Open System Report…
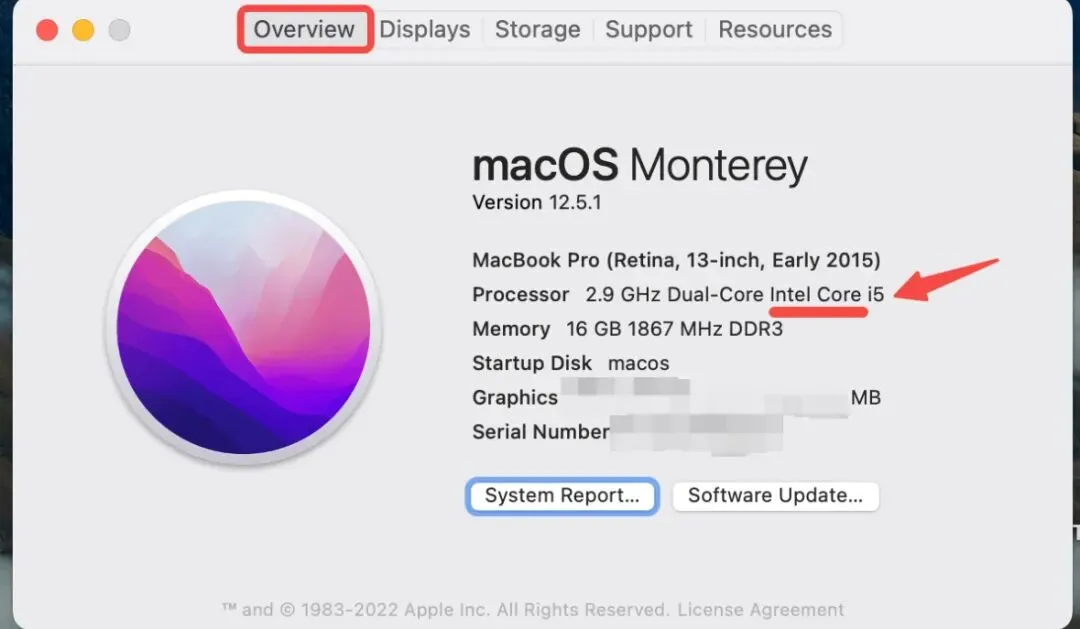The height and width of the screenshot is (629, 1080). pyautogui.click(x=562, y=496)
